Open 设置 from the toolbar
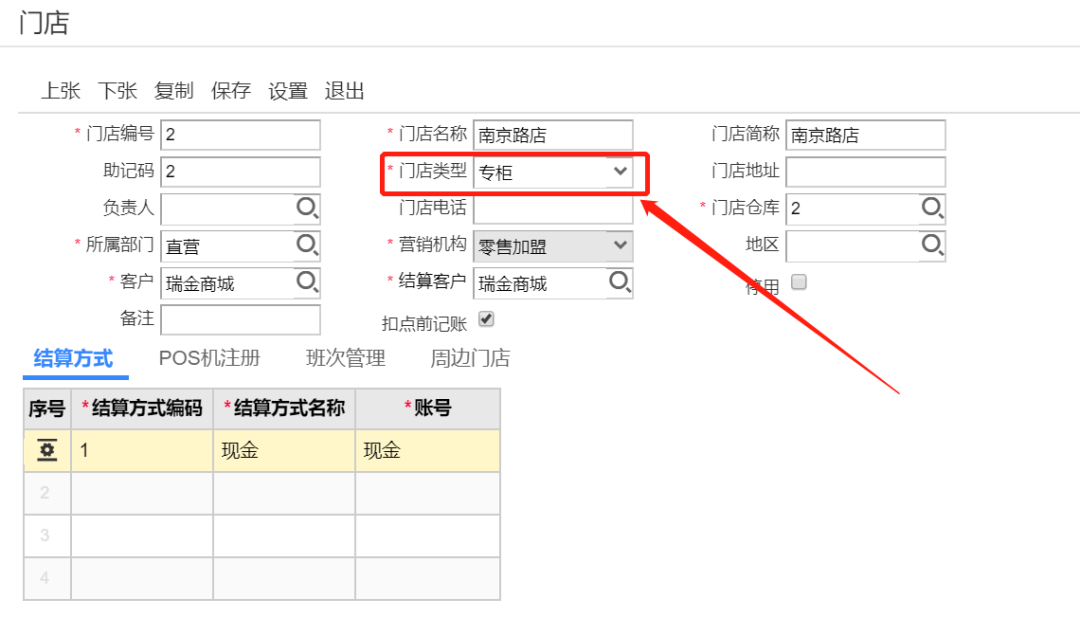This screenshot has width=1080, height=635. pyautogui.click(x=288, y=91)
